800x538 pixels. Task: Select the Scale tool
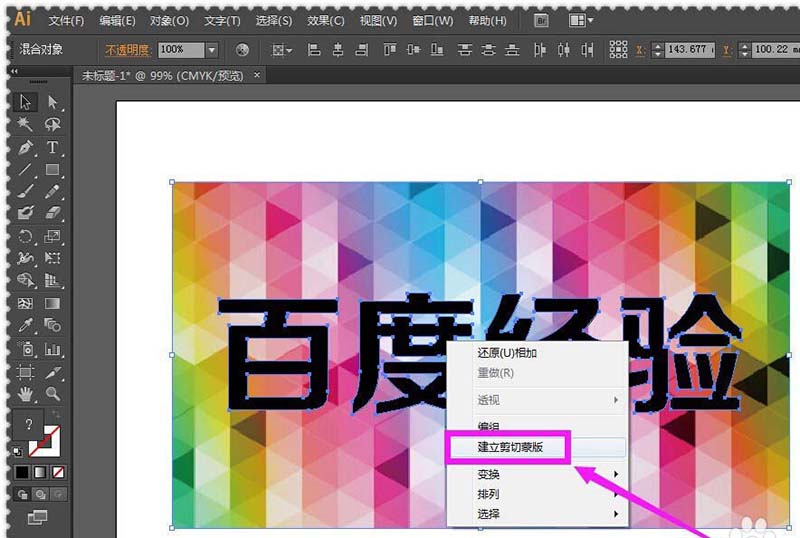point(53,236)
